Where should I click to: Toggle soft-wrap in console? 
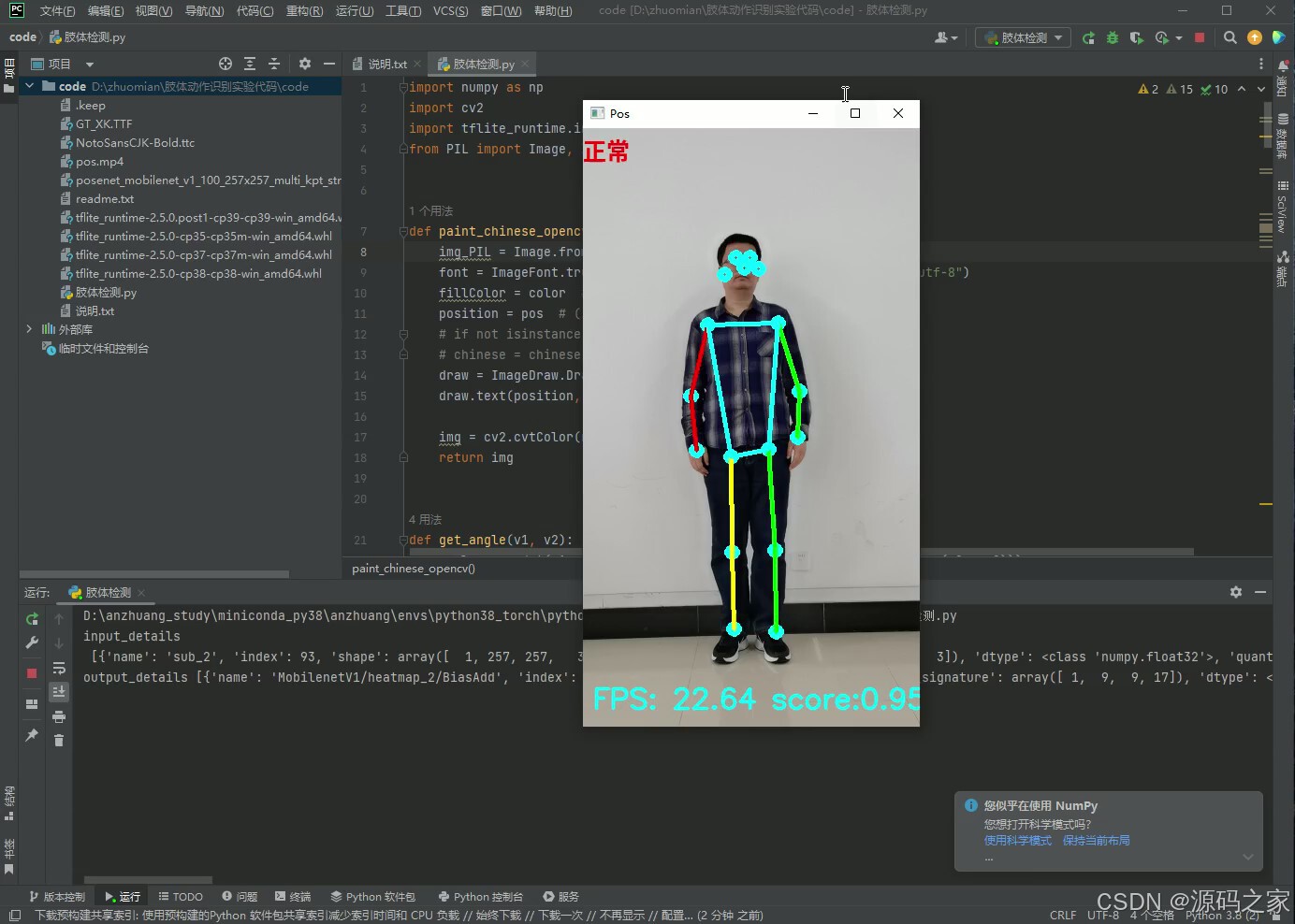(59, 668)
